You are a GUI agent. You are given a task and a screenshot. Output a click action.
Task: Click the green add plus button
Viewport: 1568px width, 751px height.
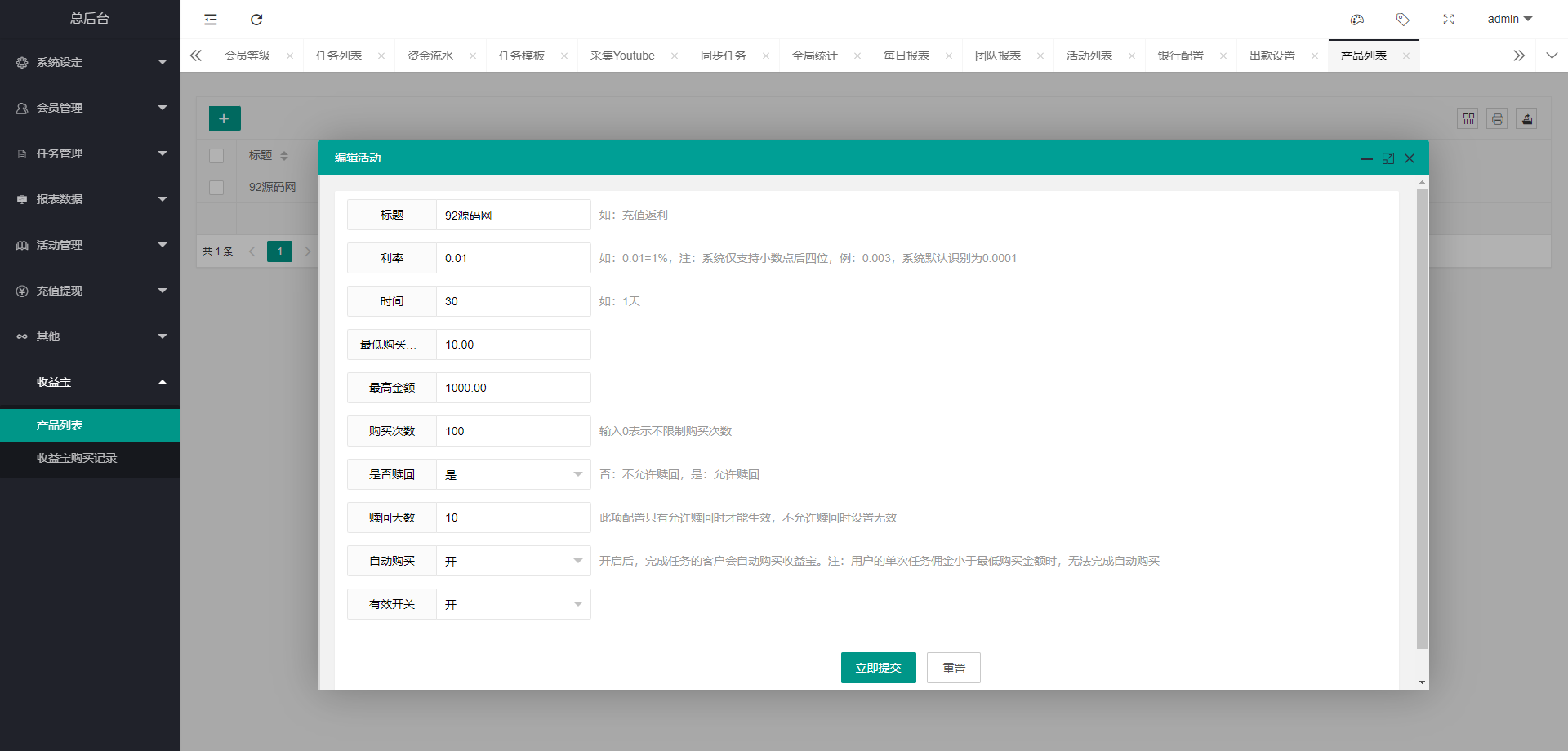pyautogui.click(x=225, y=118)
